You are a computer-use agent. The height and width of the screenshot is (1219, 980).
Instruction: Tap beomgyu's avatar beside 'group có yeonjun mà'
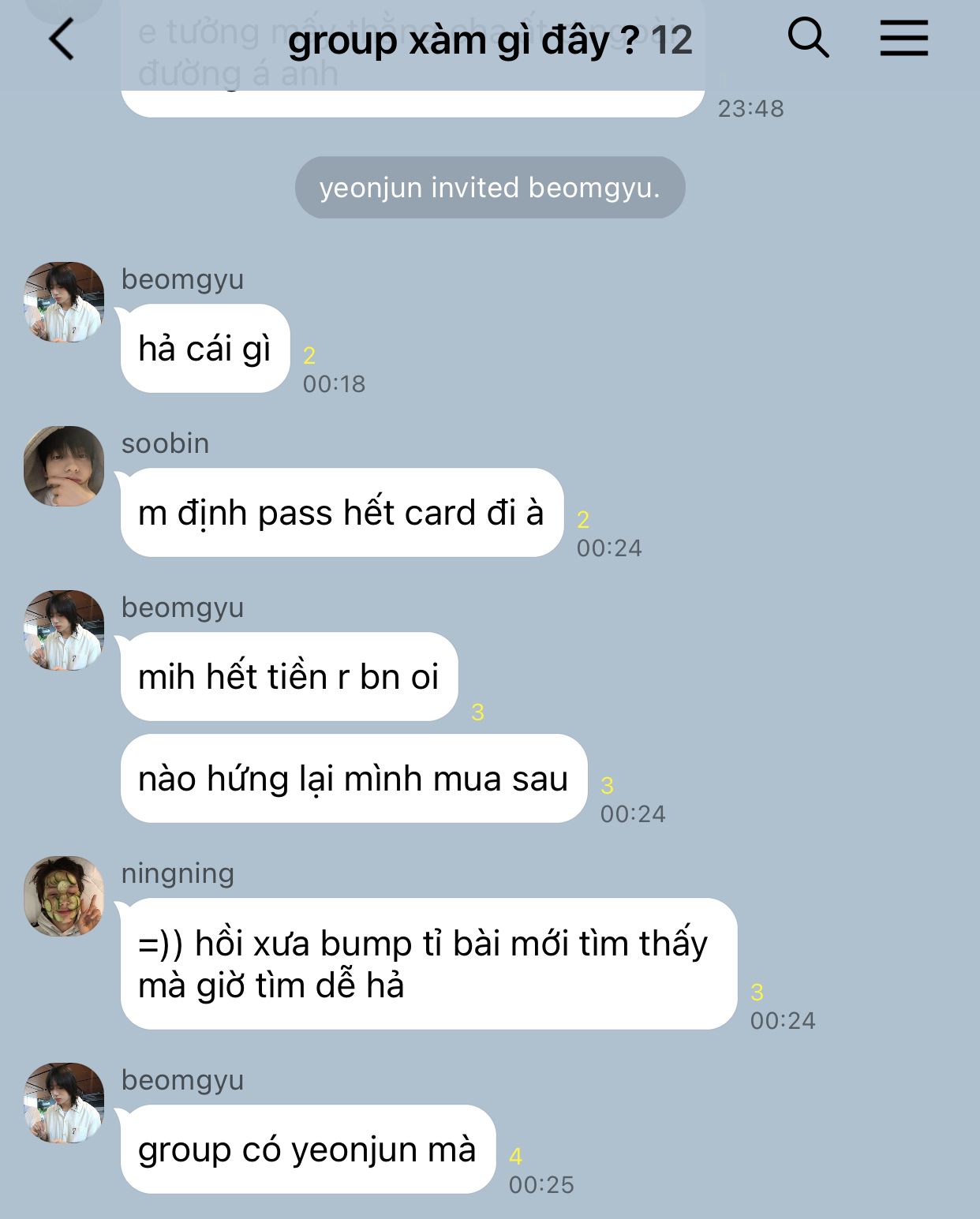(x=64, y=1103)
